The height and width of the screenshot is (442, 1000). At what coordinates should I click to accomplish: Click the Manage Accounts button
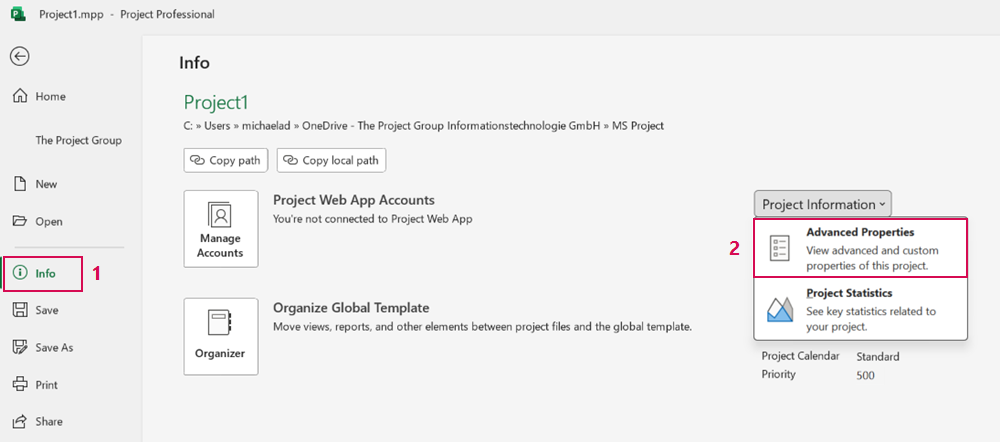221,229
